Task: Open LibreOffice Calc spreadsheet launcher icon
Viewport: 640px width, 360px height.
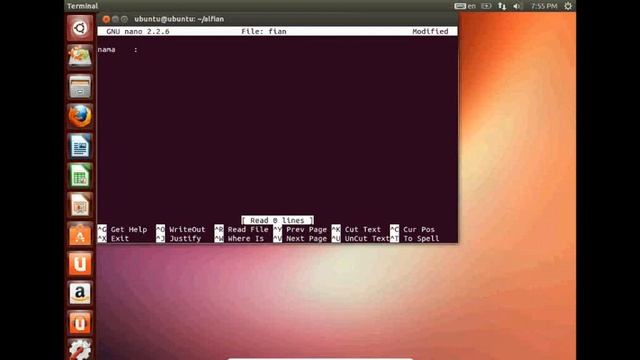Action: [x=80, y=176]
